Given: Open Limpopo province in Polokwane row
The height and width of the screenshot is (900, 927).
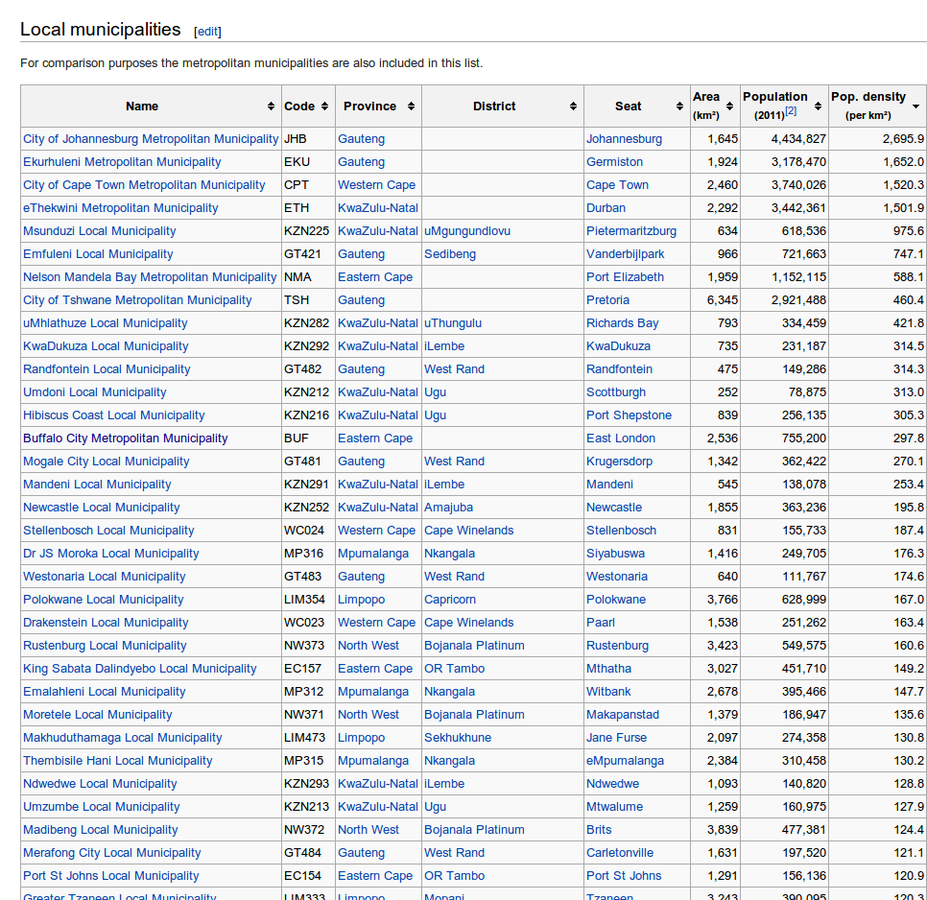Looking at the screenshot, I should click(x=361, y=600).
